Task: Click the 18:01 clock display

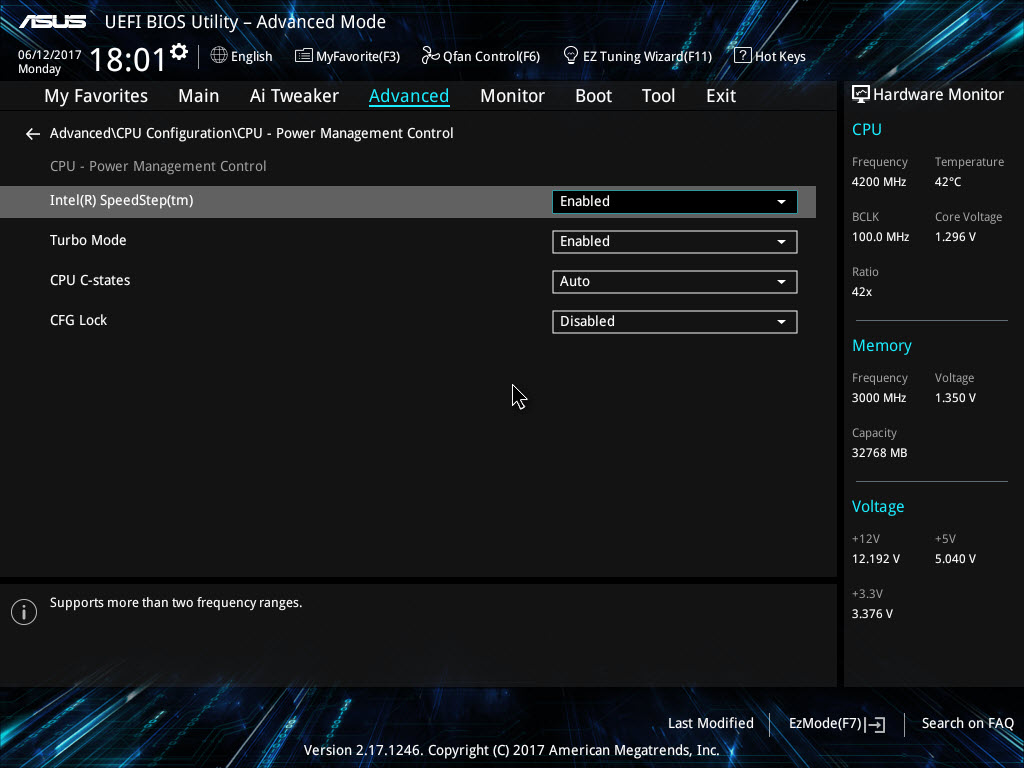Action: coord(128,60)
